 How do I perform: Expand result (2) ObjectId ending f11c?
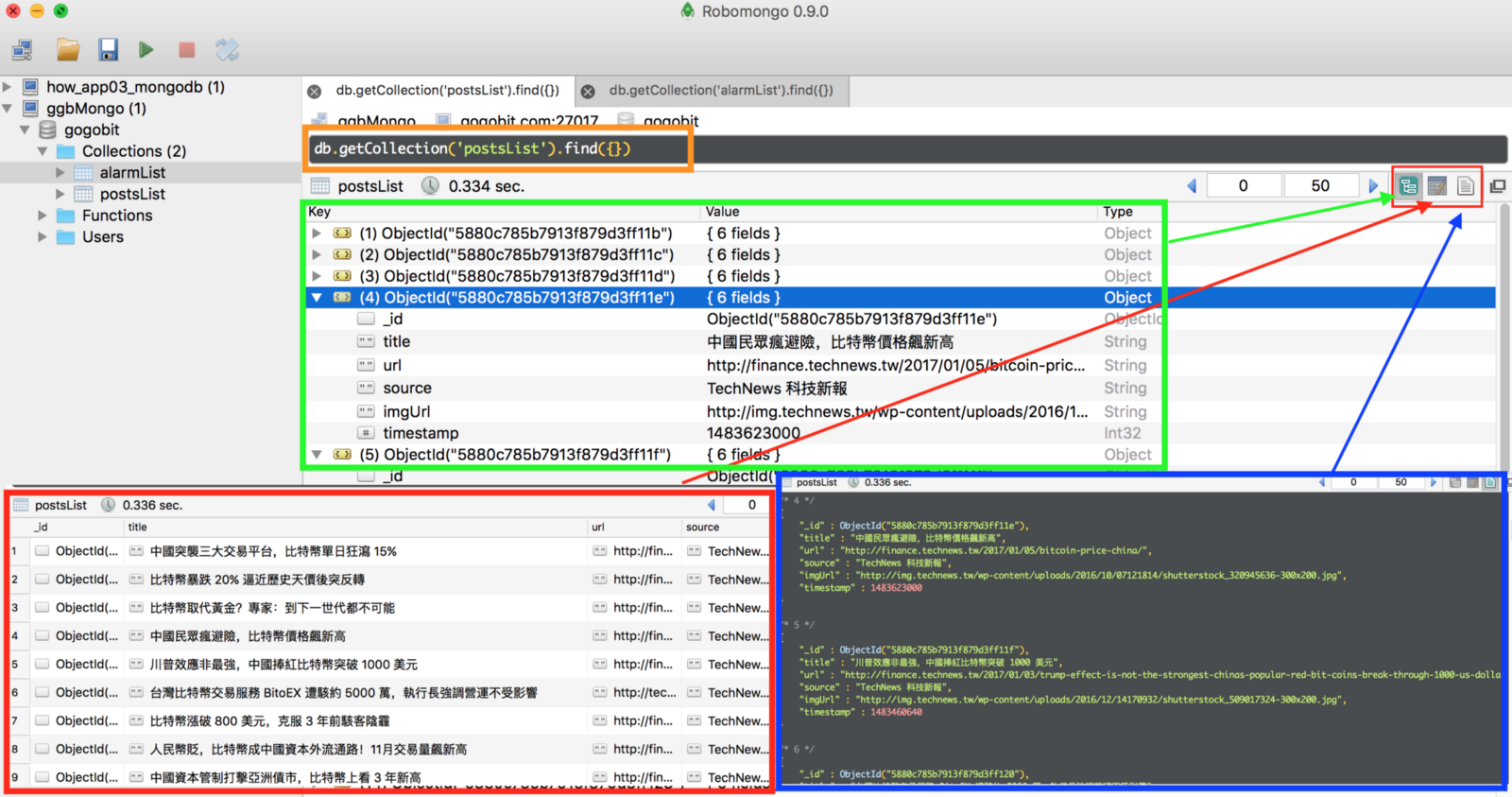[317, 254]
